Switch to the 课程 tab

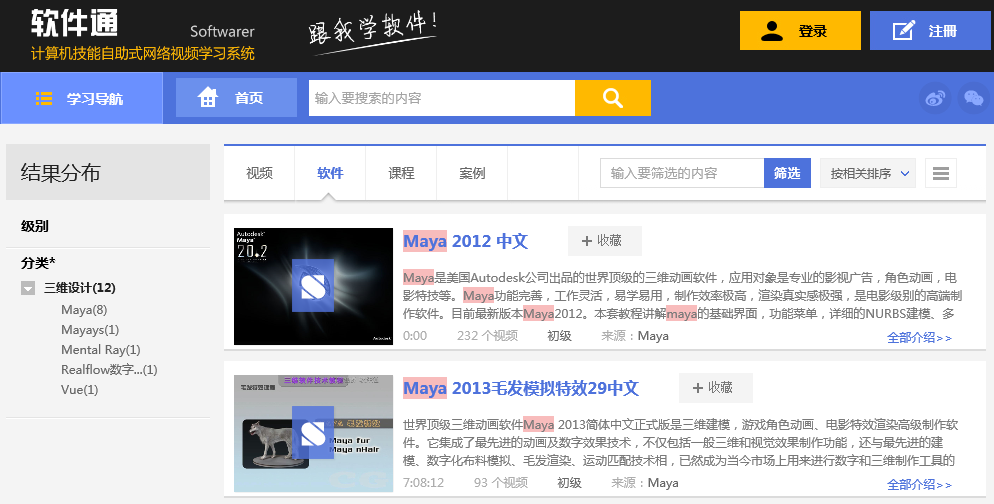401,173
